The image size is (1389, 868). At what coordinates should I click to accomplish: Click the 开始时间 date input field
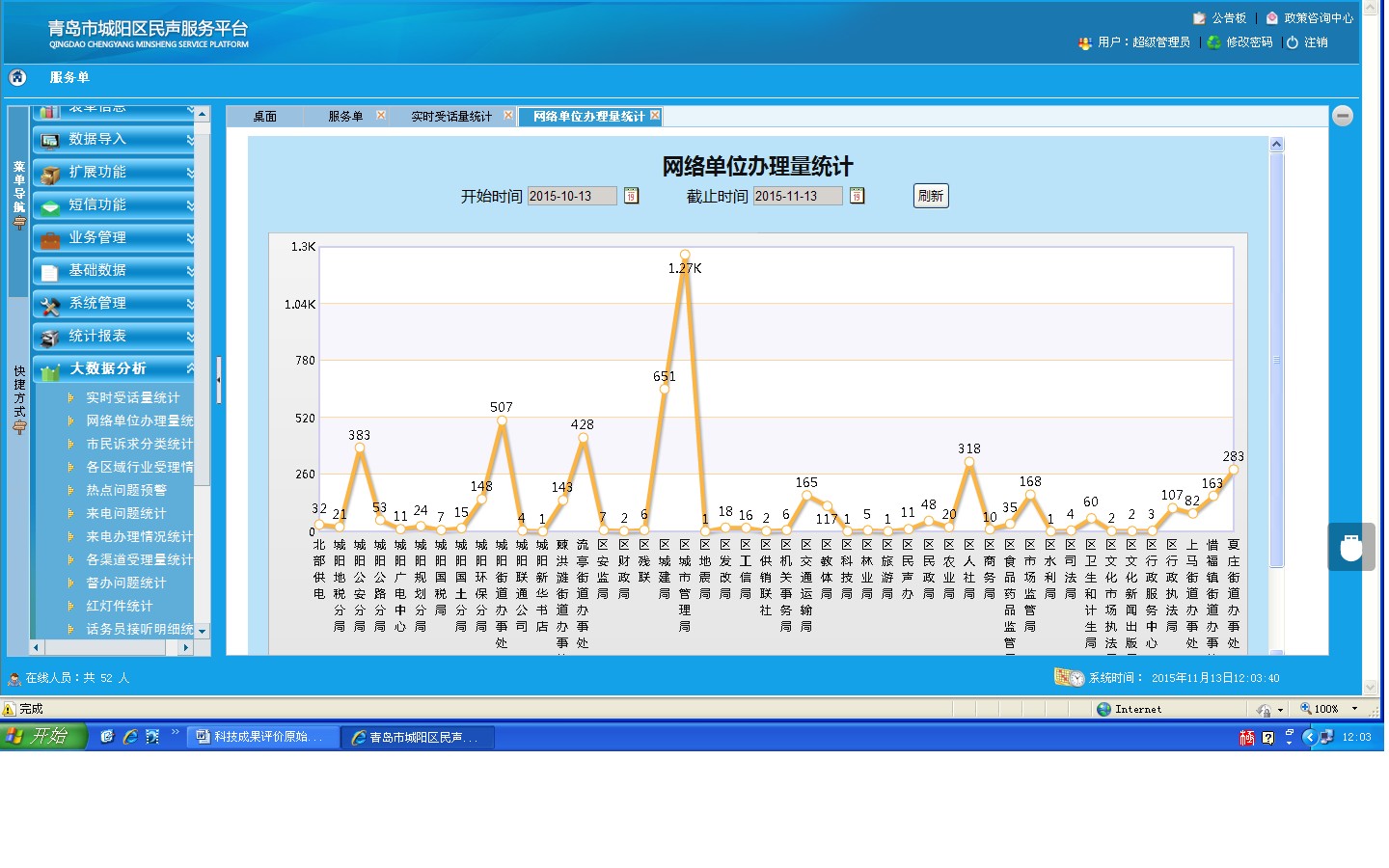coord(571,196)
